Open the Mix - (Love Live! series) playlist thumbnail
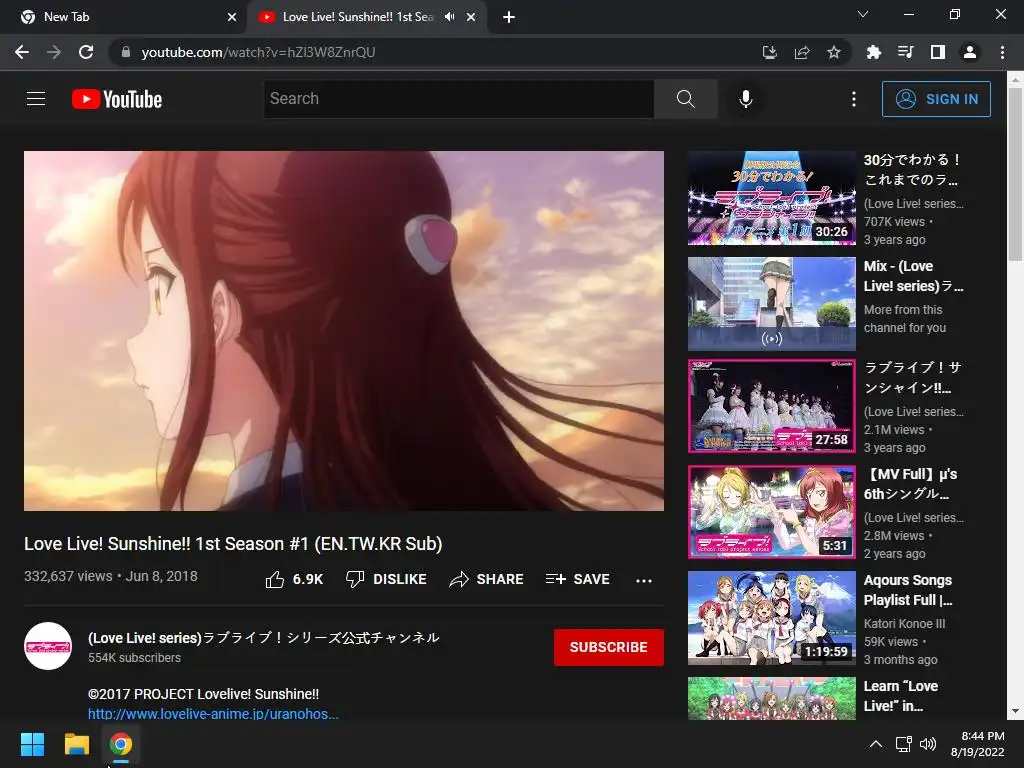Viewport: 1024px width, 768px height. tap(771, 304)
